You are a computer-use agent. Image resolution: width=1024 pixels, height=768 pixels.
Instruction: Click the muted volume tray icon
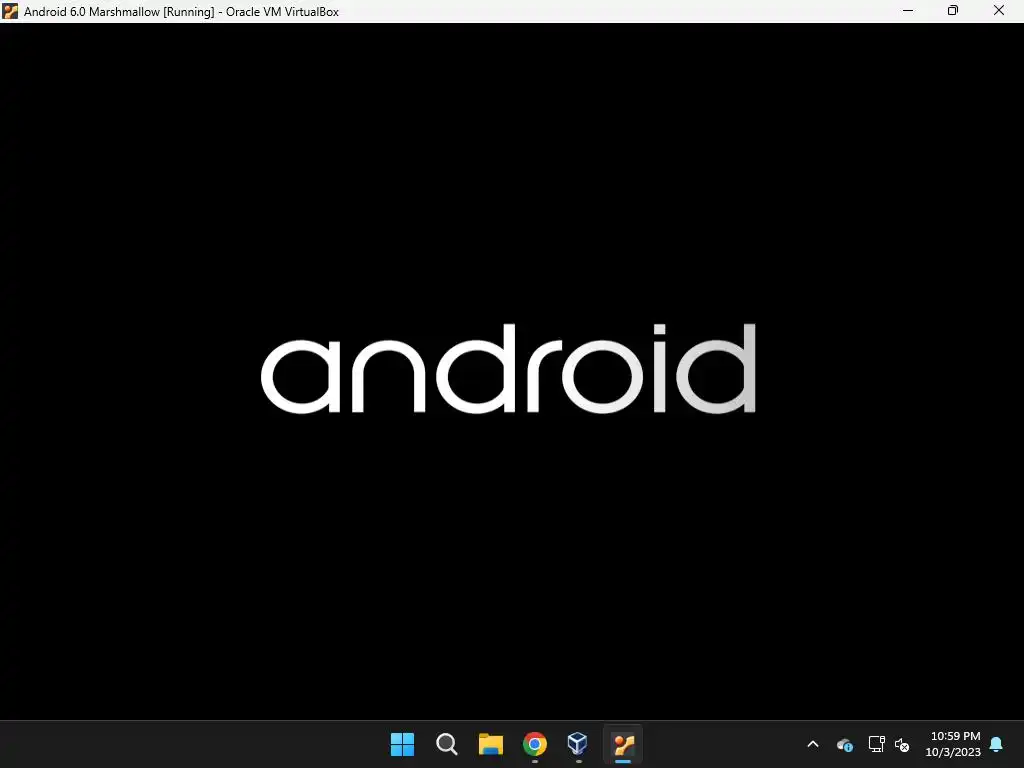(902, 744)
